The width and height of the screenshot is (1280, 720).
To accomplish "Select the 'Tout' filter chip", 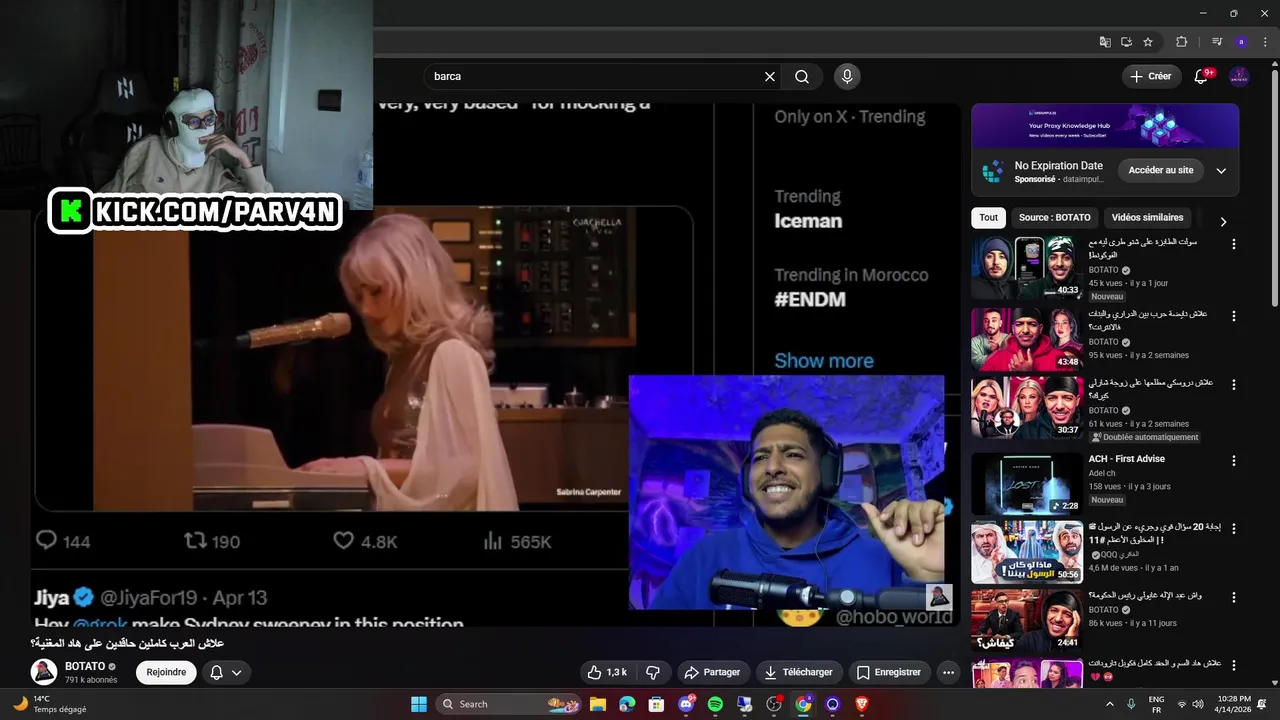I will tap(988, 217).
